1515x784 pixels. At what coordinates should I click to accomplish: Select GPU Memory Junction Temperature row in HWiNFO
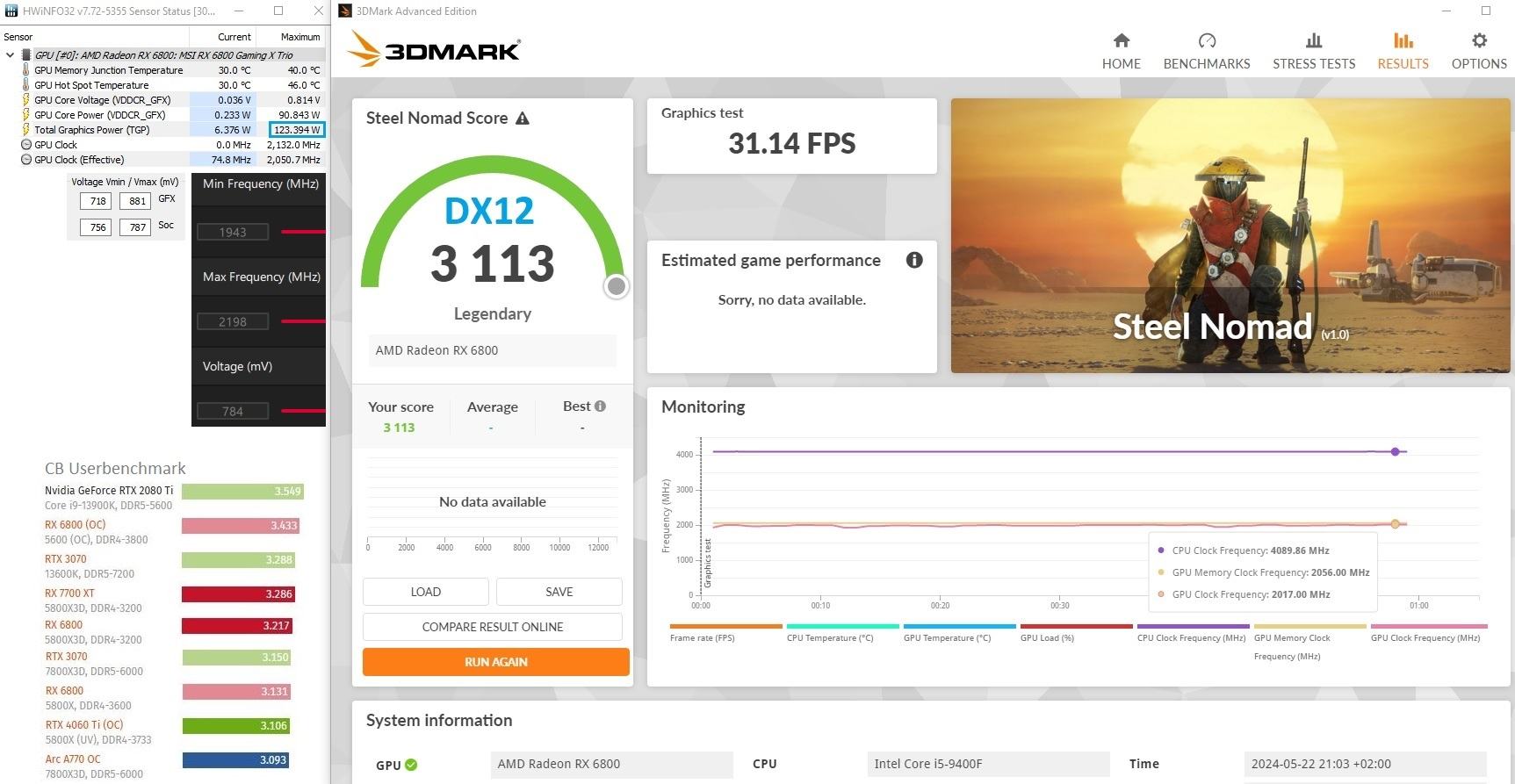tap(163, 70)
